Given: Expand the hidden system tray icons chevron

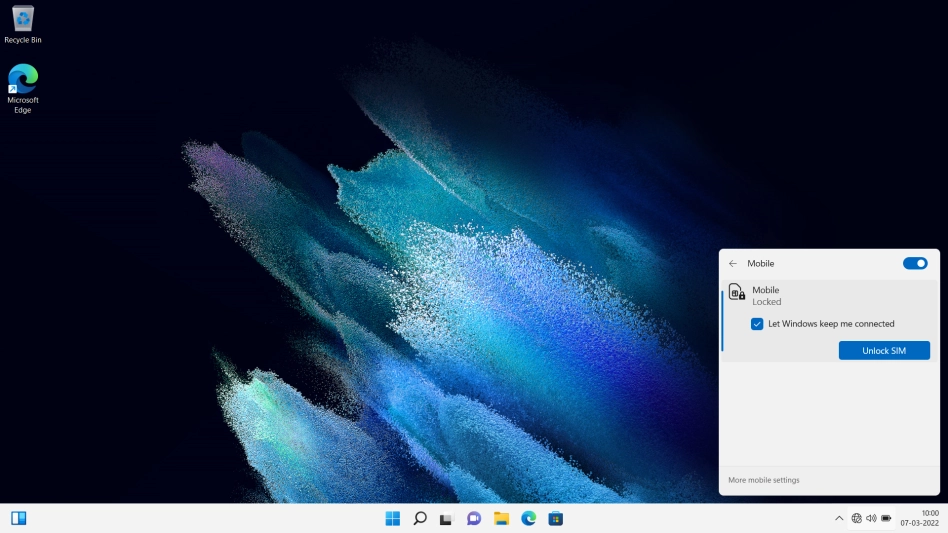Looking at the screenshot, I should pyautogui.click(x=839, y=518).
